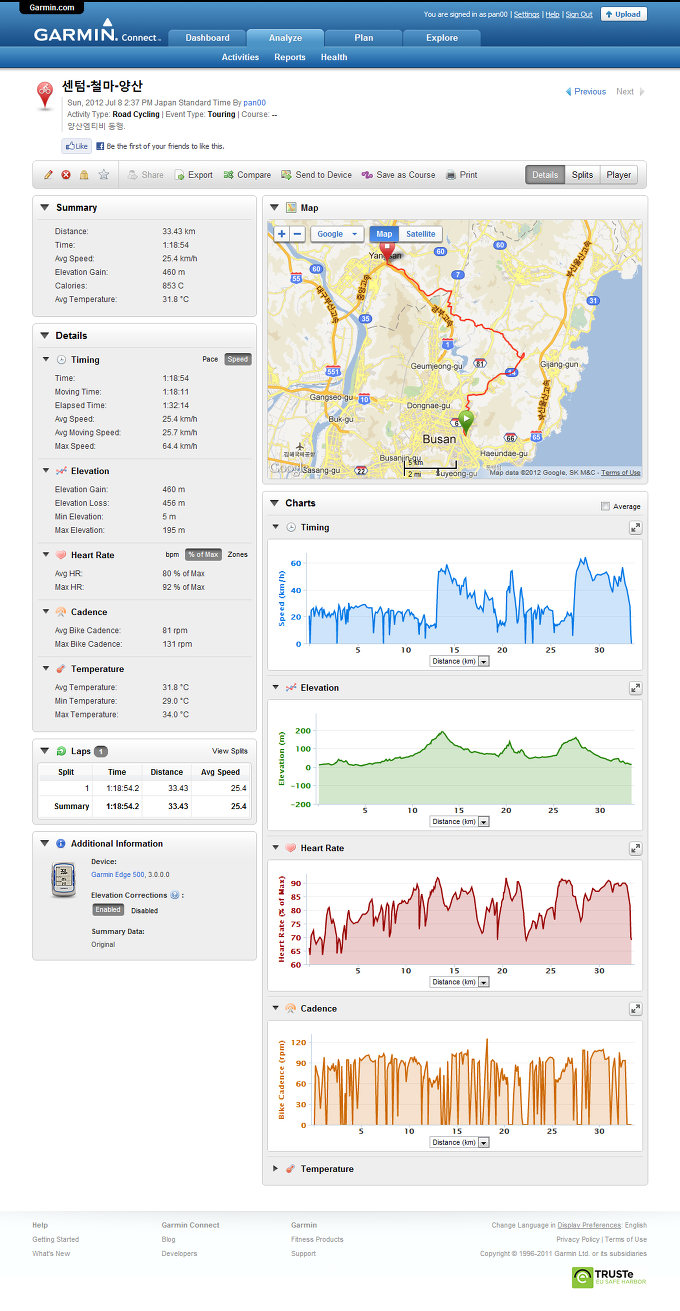The width and height of the screenshot is (680, 1311).
Task: Export the activity
Action: pos(193,175)
